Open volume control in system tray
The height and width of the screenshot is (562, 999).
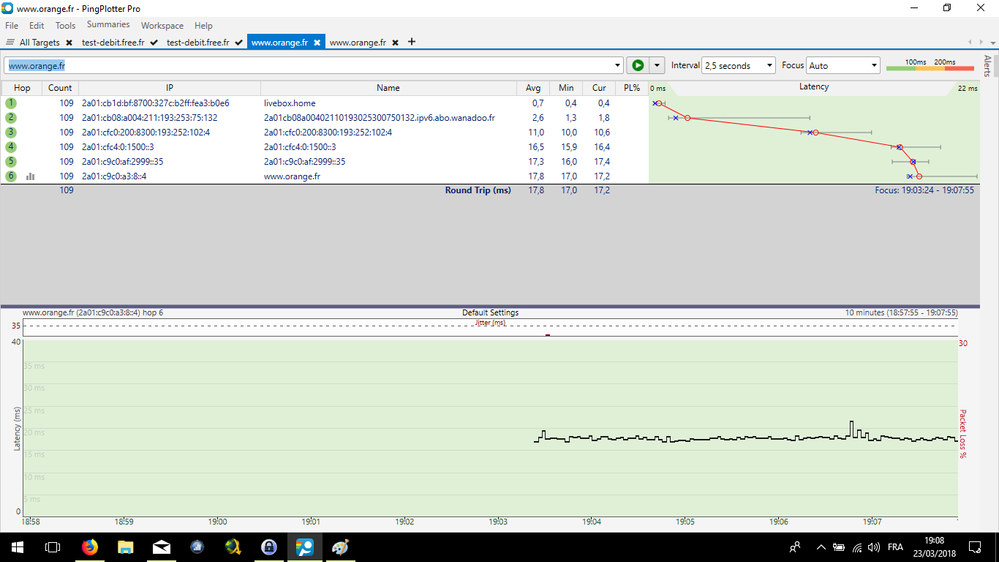(873, 547)
